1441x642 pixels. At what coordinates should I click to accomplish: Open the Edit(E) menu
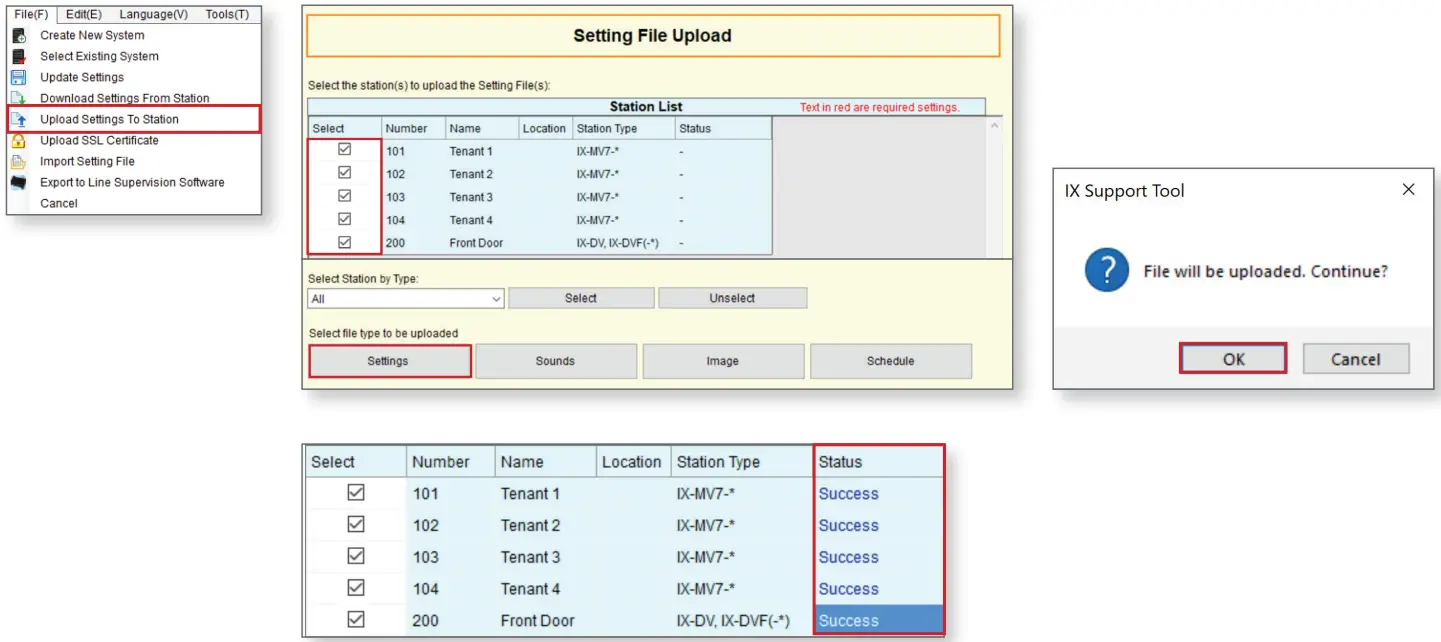pos(84,14)
